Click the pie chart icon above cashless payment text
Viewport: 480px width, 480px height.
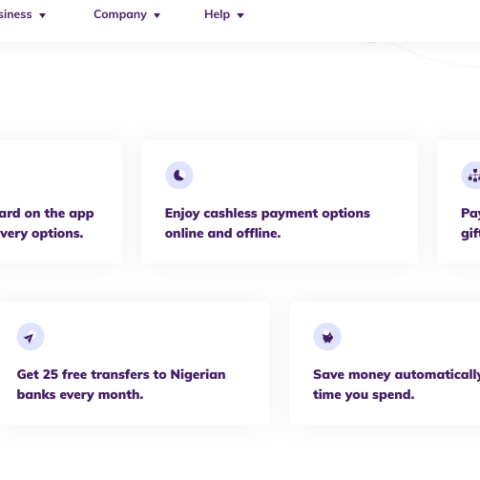[179, 175]
